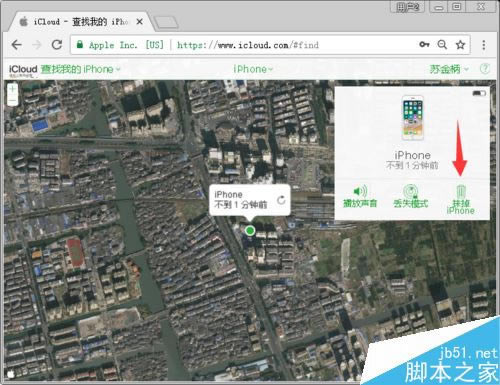Click the zoom magnifier icon in address bar

pyautogui.click(x=442, y=44)
